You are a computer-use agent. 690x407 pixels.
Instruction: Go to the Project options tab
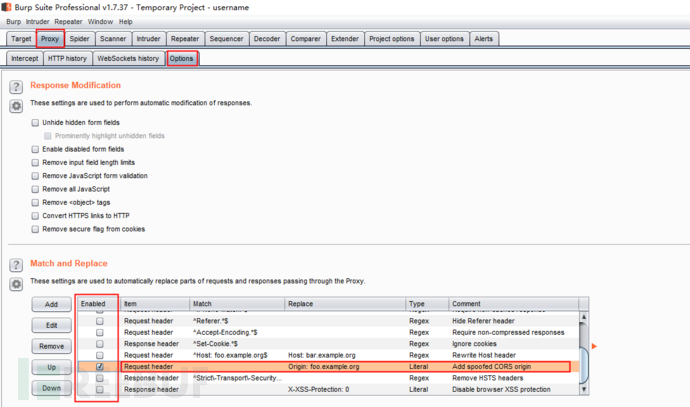(391, 39)
